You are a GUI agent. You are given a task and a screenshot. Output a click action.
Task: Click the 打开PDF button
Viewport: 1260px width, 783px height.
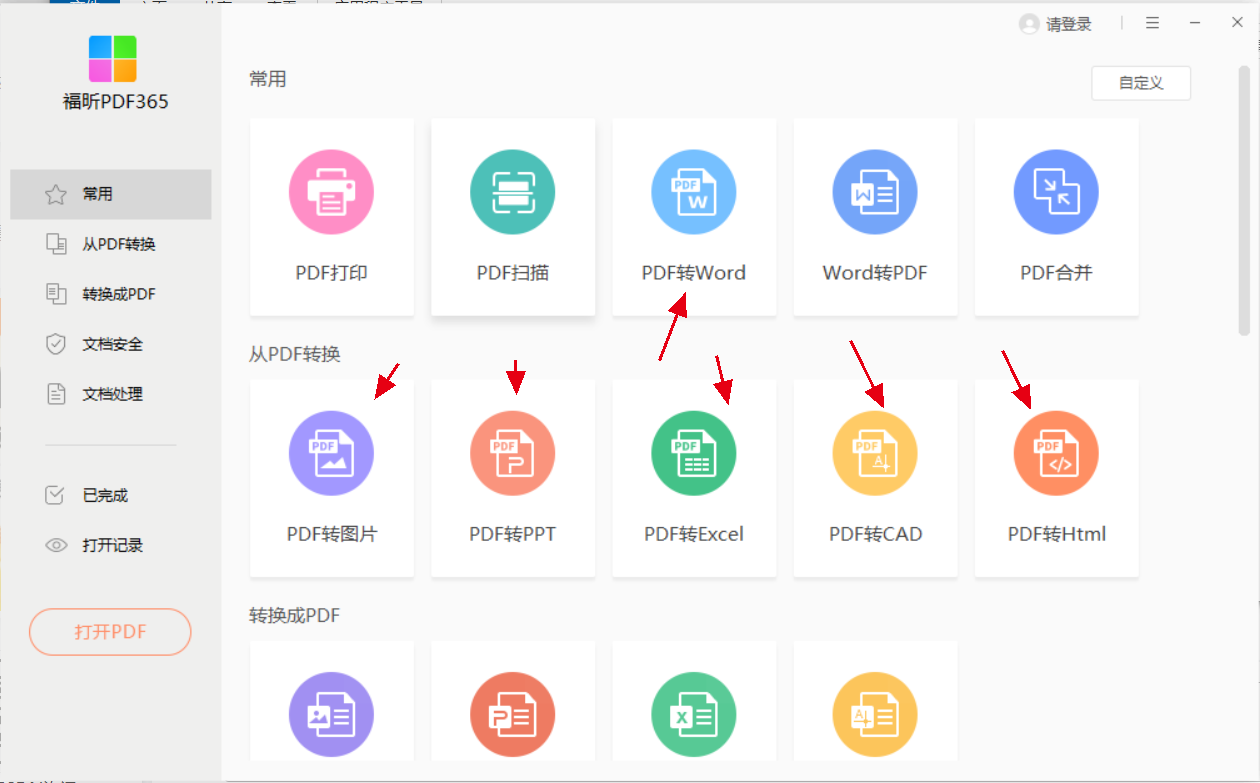tap(110, 632)
